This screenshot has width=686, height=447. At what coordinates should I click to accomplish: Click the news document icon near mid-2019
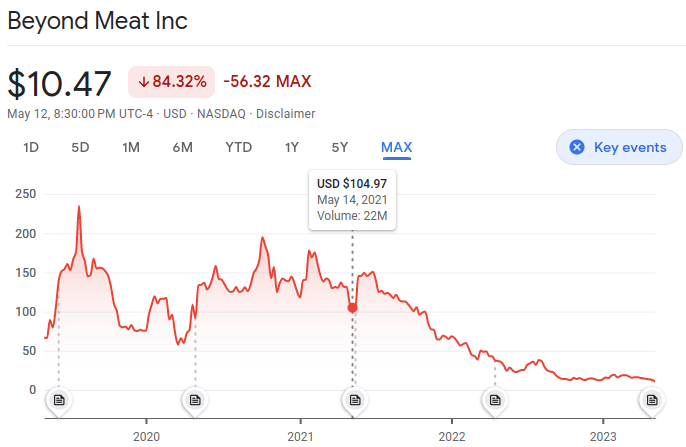(58, 400)
